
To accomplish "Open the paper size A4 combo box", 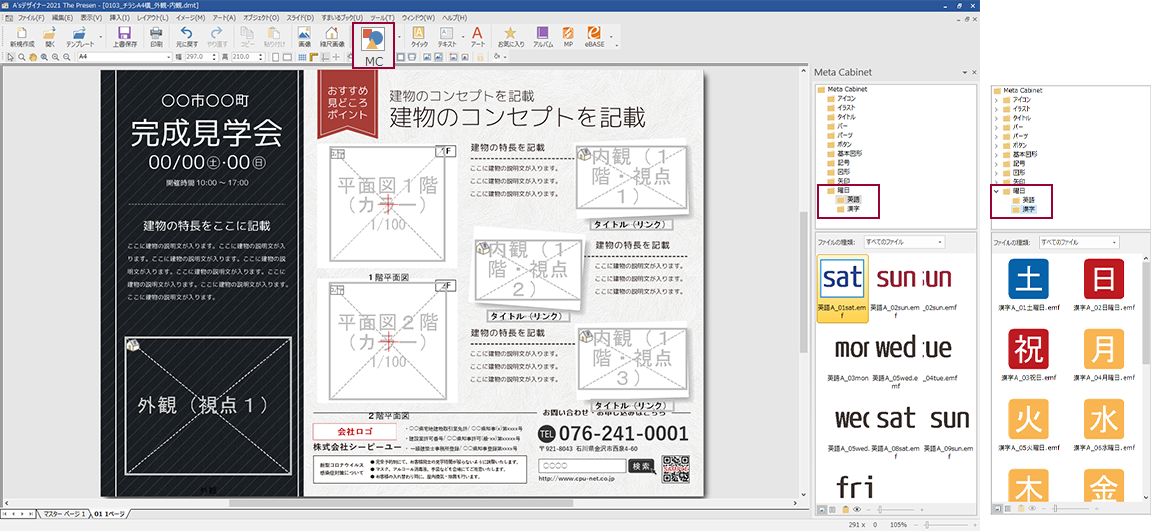I will [x=125, y=57].
